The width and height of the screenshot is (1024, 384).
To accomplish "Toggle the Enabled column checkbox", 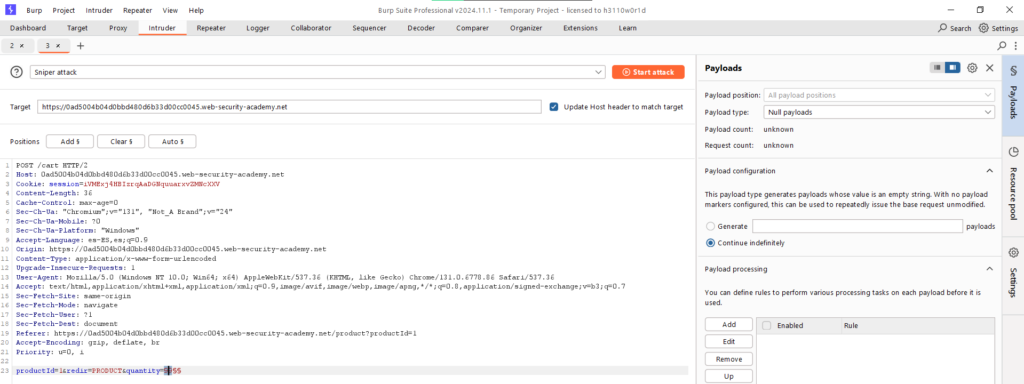I will tap(767, 325).
